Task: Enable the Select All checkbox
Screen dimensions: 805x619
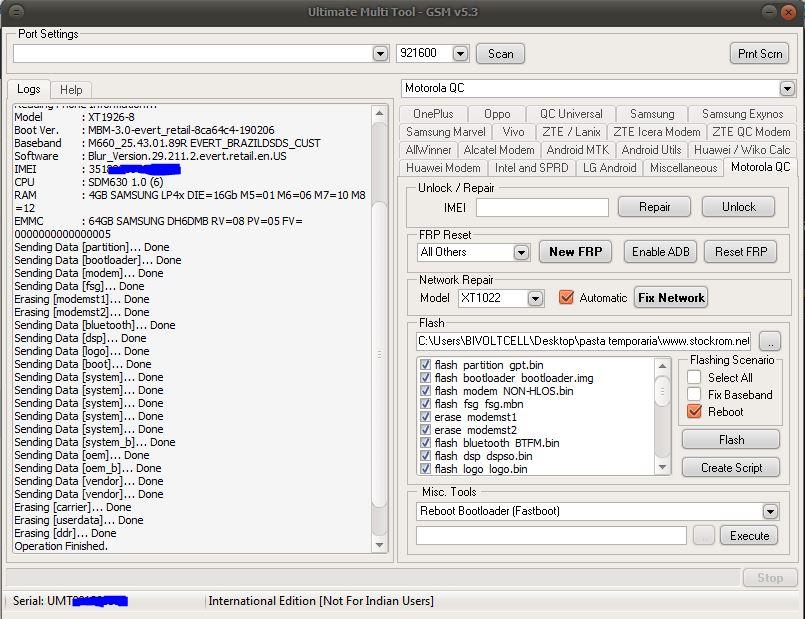Action: click(694, 377)
